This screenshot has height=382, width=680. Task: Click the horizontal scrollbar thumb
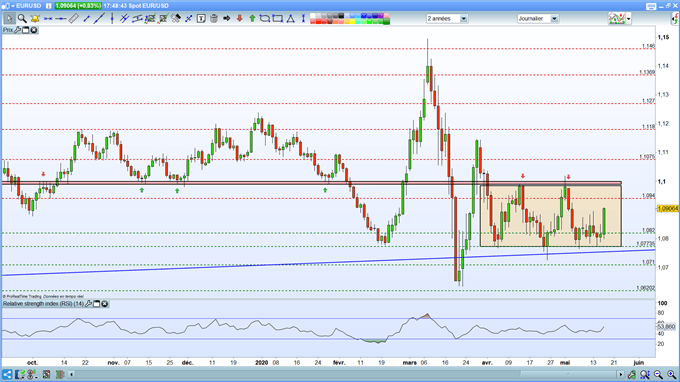[x=568, y=374]
